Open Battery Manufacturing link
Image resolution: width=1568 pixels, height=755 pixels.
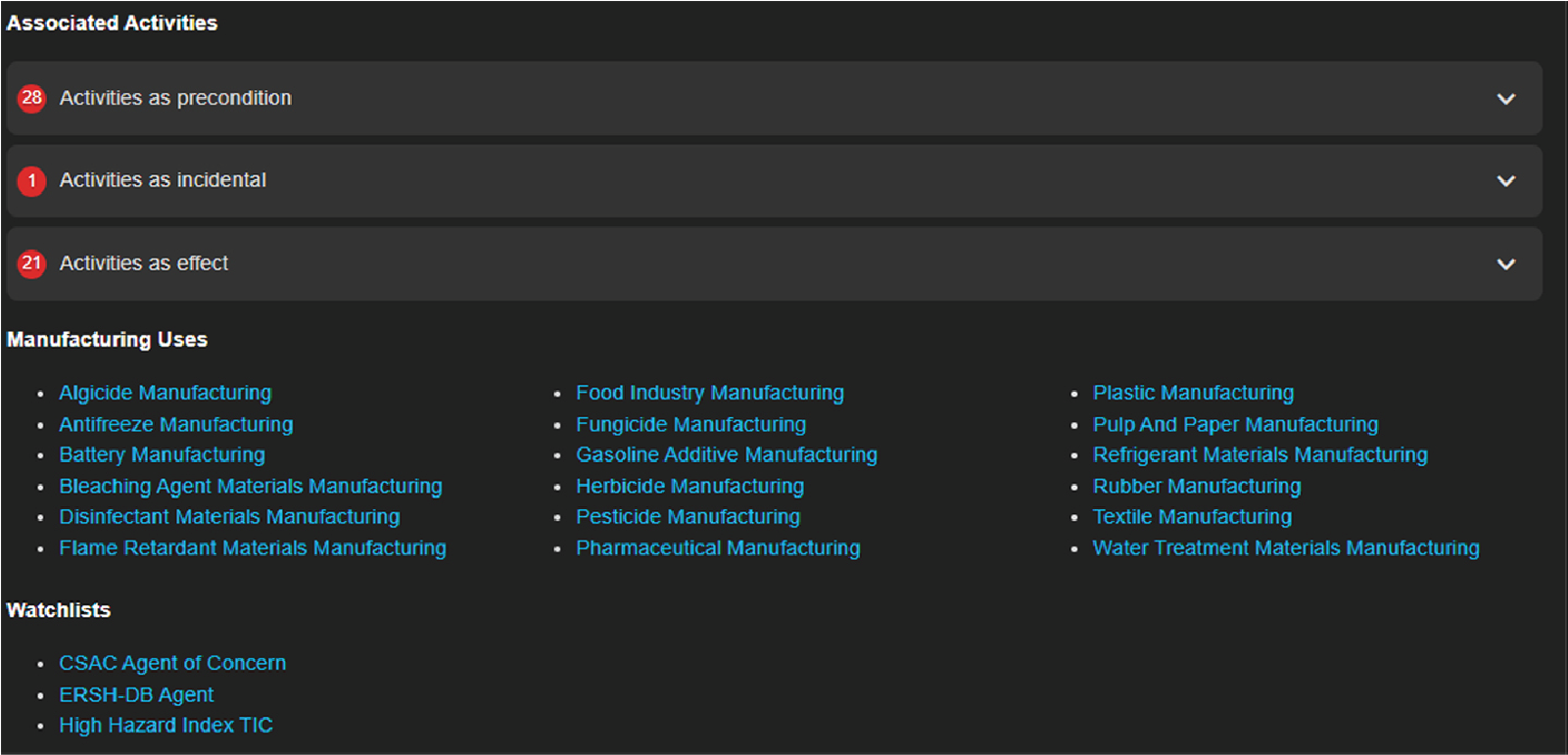(x=162, y=454)
